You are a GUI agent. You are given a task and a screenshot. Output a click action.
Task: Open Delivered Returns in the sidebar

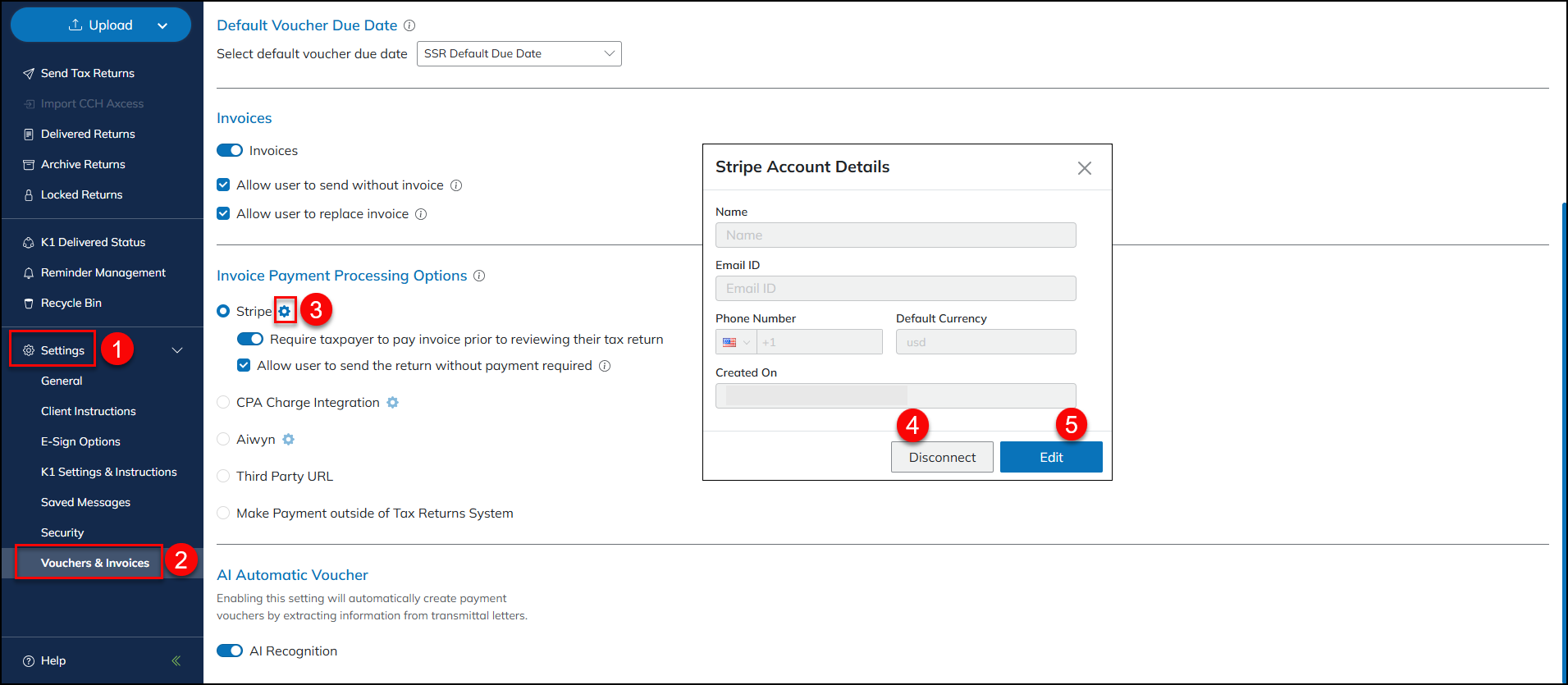(88, 134)
